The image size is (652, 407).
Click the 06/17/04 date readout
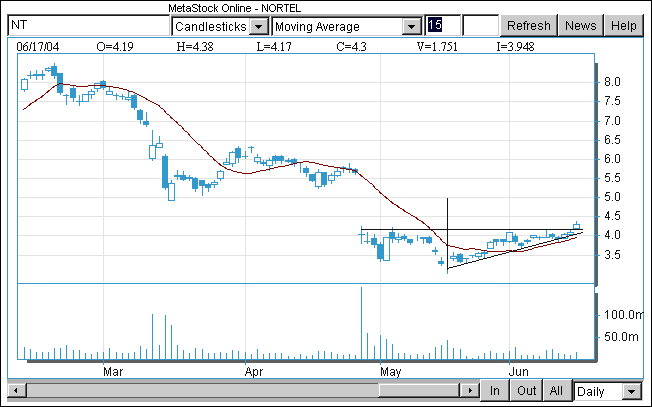(x=38, y=47)
